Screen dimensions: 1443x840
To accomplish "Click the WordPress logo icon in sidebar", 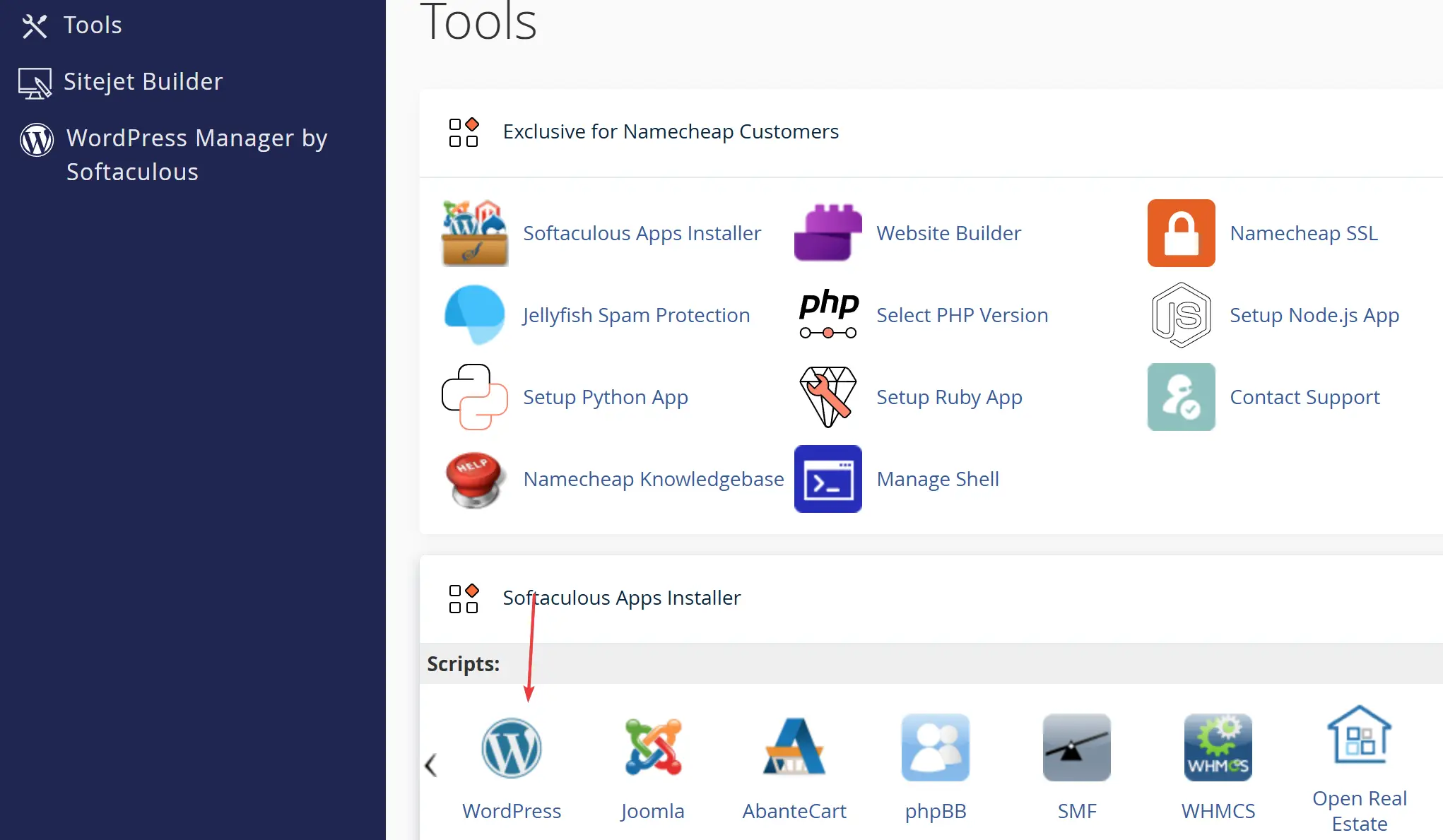I will [x=37, y=139].
